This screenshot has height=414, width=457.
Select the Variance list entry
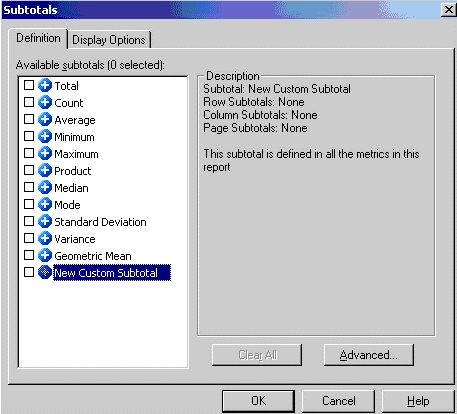[75, 239]
